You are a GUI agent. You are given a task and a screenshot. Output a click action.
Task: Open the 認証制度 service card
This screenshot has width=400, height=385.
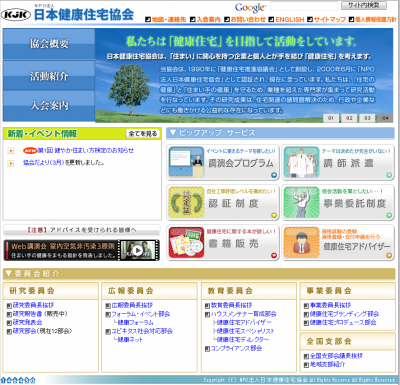[x=223, y=203]
